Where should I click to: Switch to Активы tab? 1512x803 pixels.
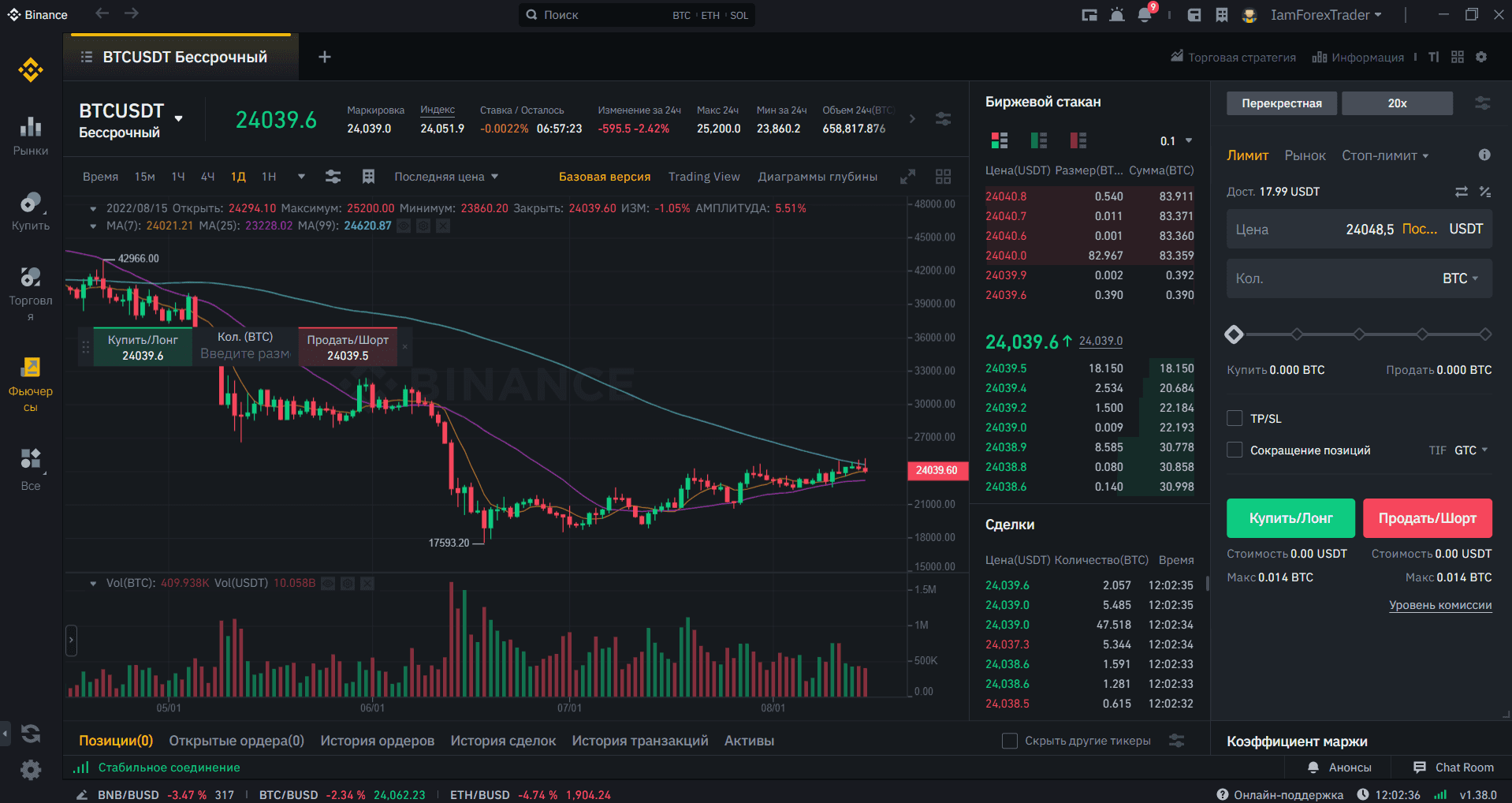click(x=749, y=741)
